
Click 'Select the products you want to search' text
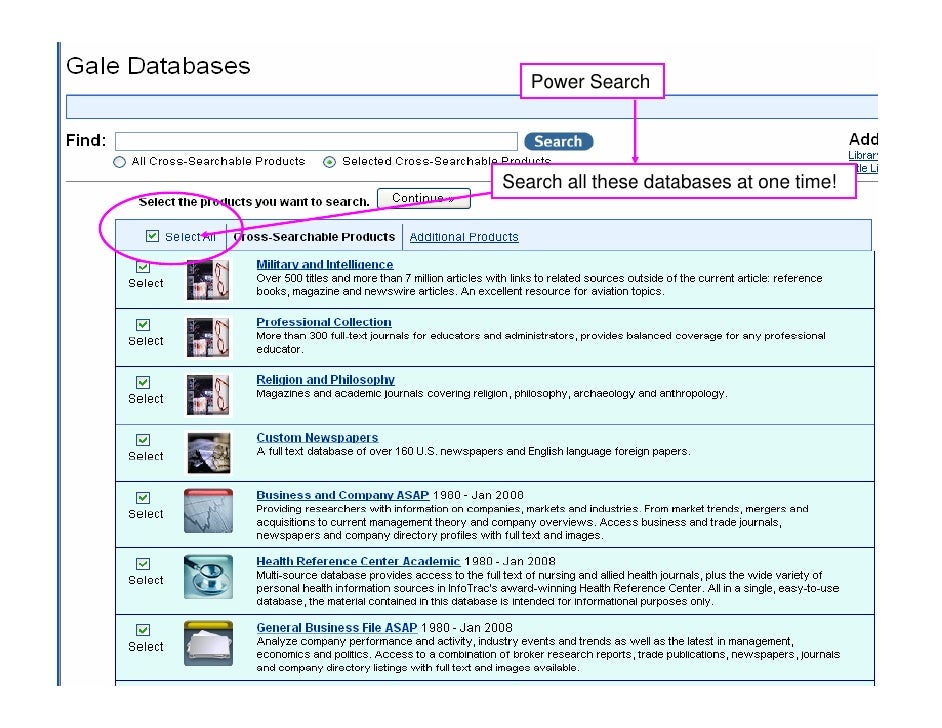tap(254, 202)
